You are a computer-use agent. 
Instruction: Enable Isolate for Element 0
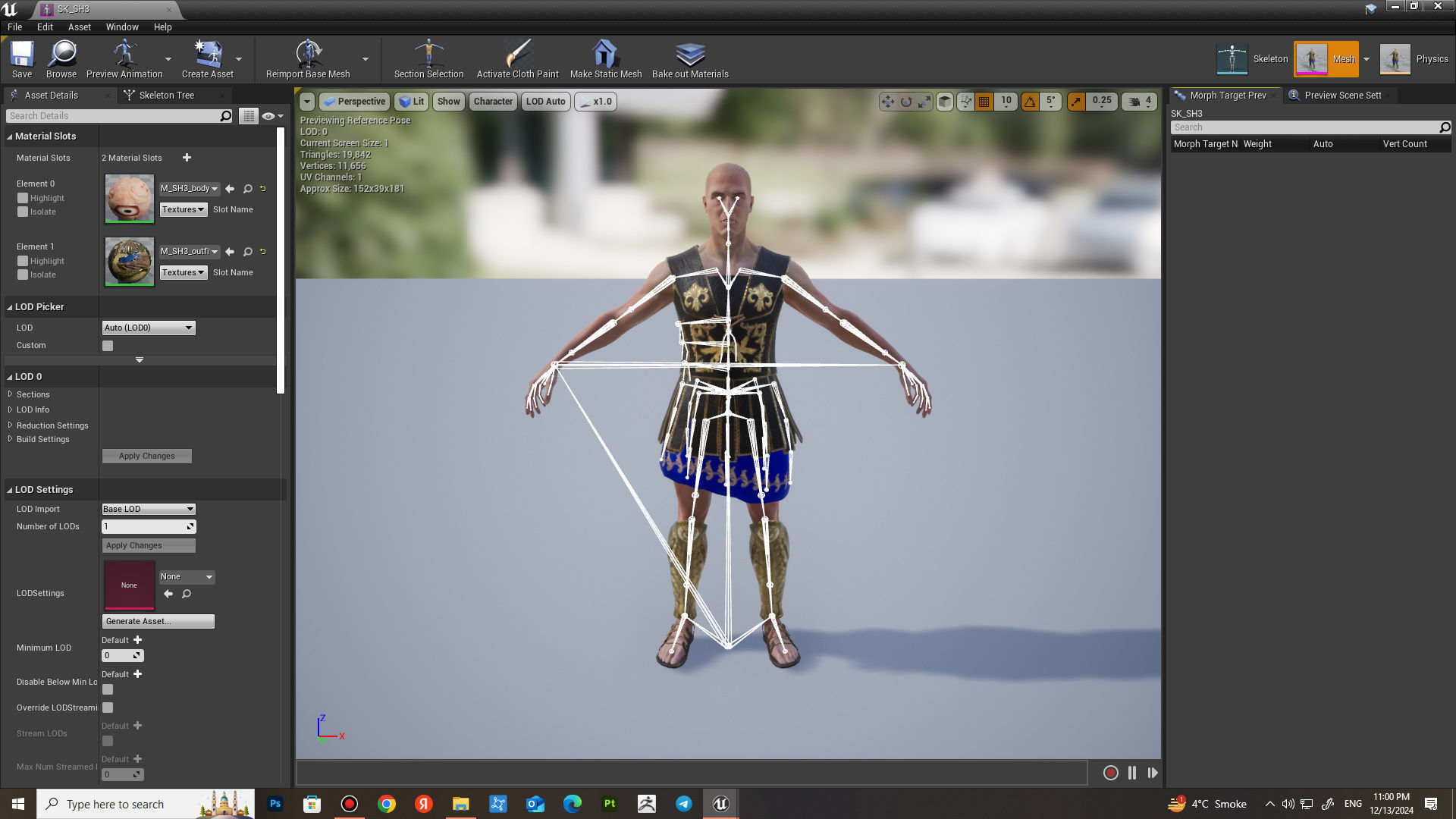coord(23,212)
